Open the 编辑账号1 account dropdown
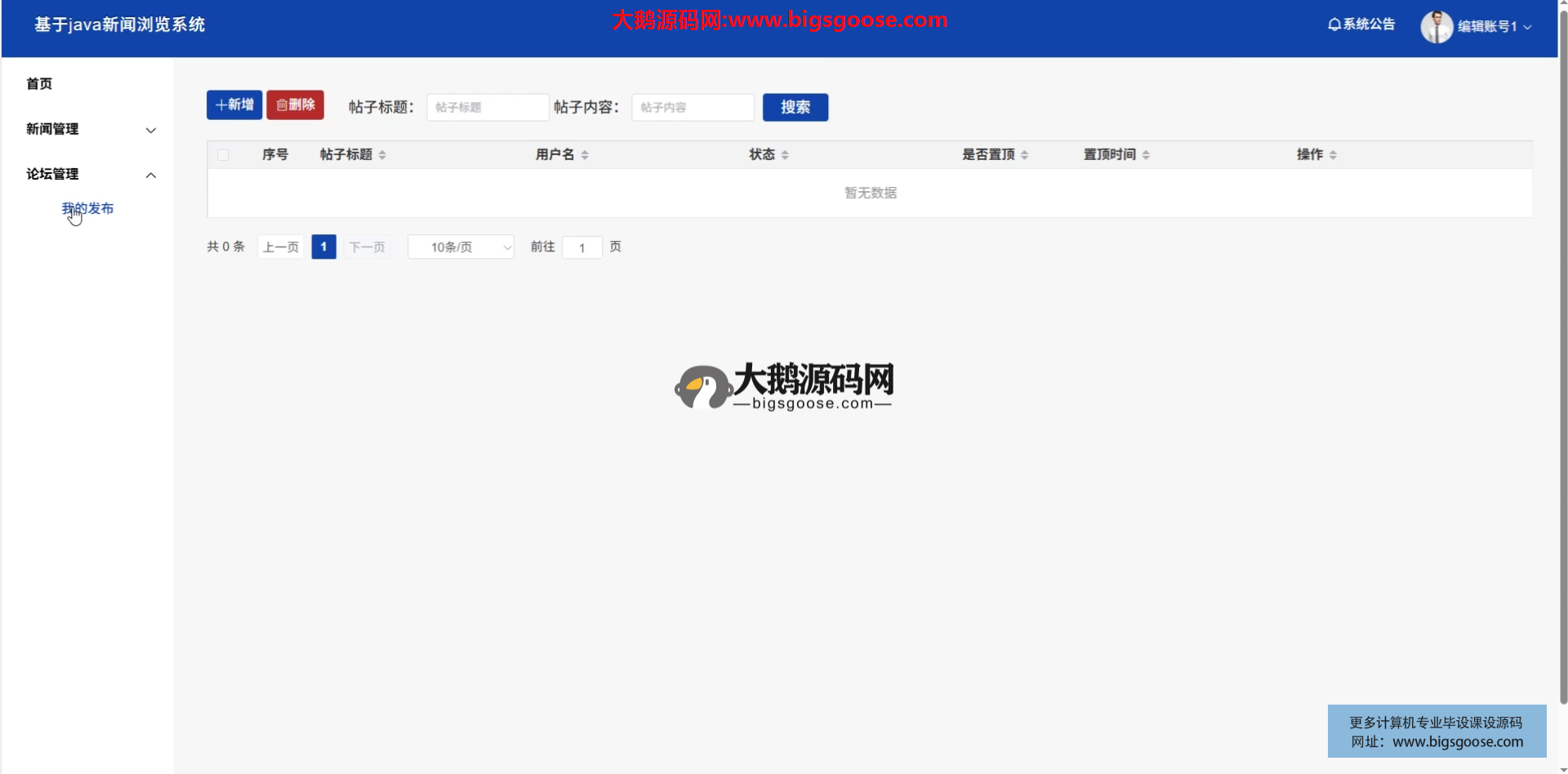This screenshot has height=774, width=1568. tap(1494, 26)
